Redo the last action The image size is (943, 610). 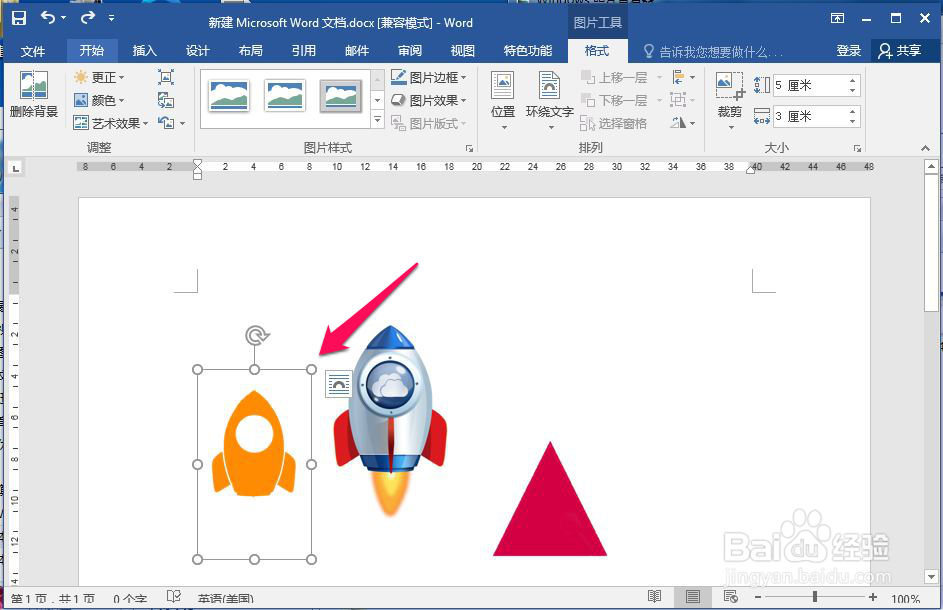pos(88,18)
